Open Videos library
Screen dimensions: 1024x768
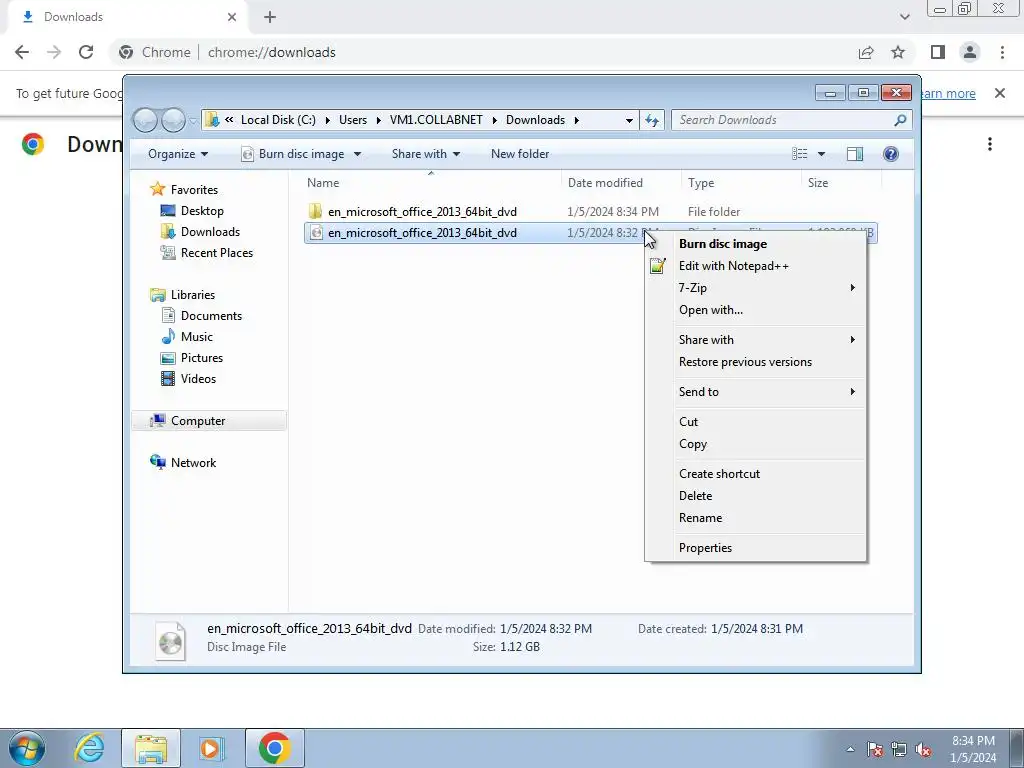click(198, 379)
